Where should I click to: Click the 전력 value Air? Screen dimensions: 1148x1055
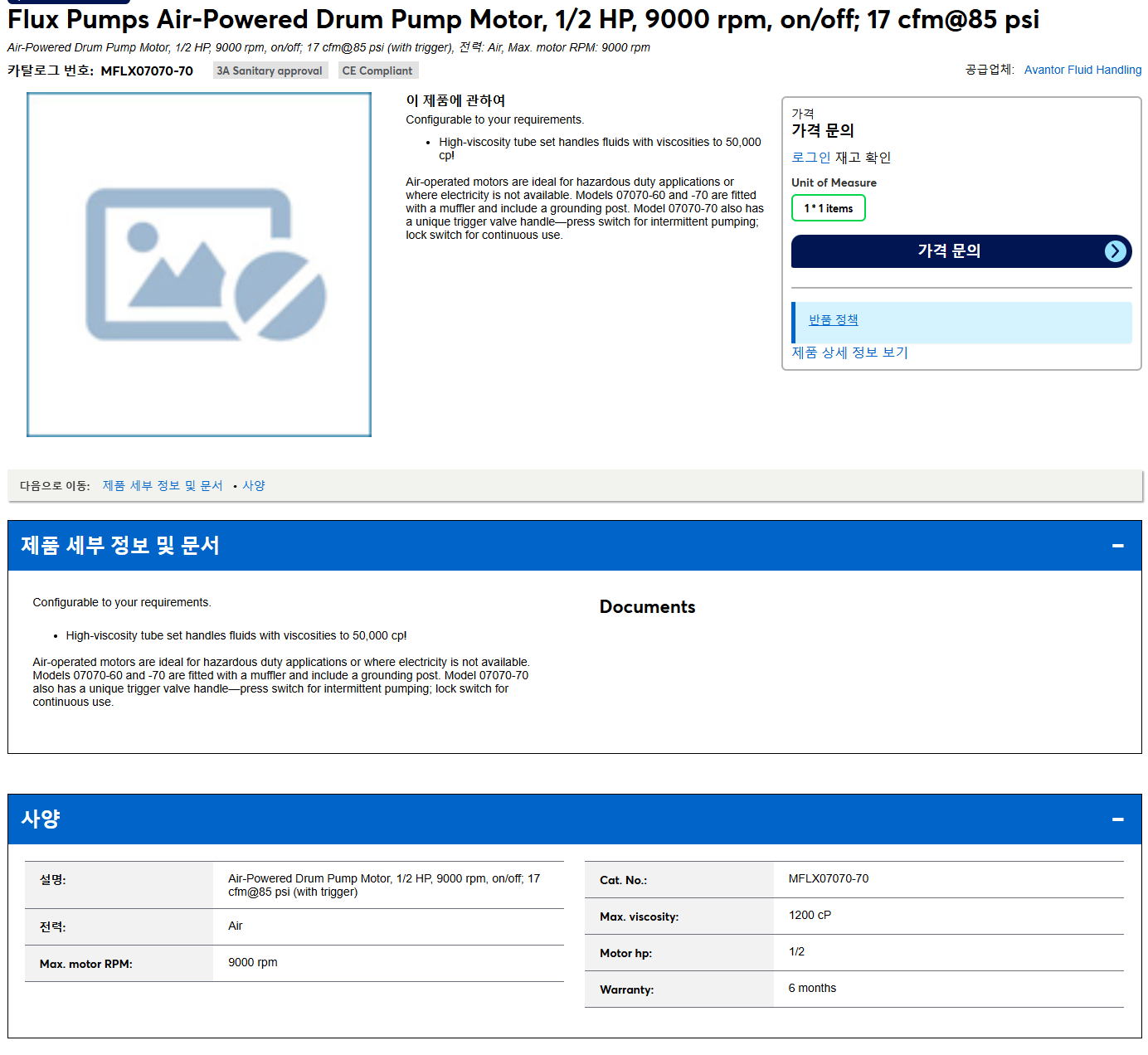point(236,926)
